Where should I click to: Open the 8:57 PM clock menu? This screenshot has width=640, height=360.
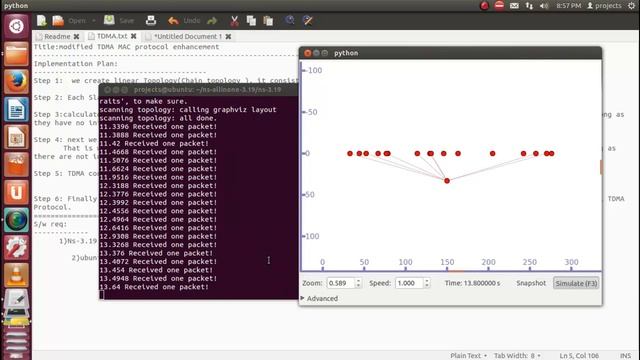(569, 6)
